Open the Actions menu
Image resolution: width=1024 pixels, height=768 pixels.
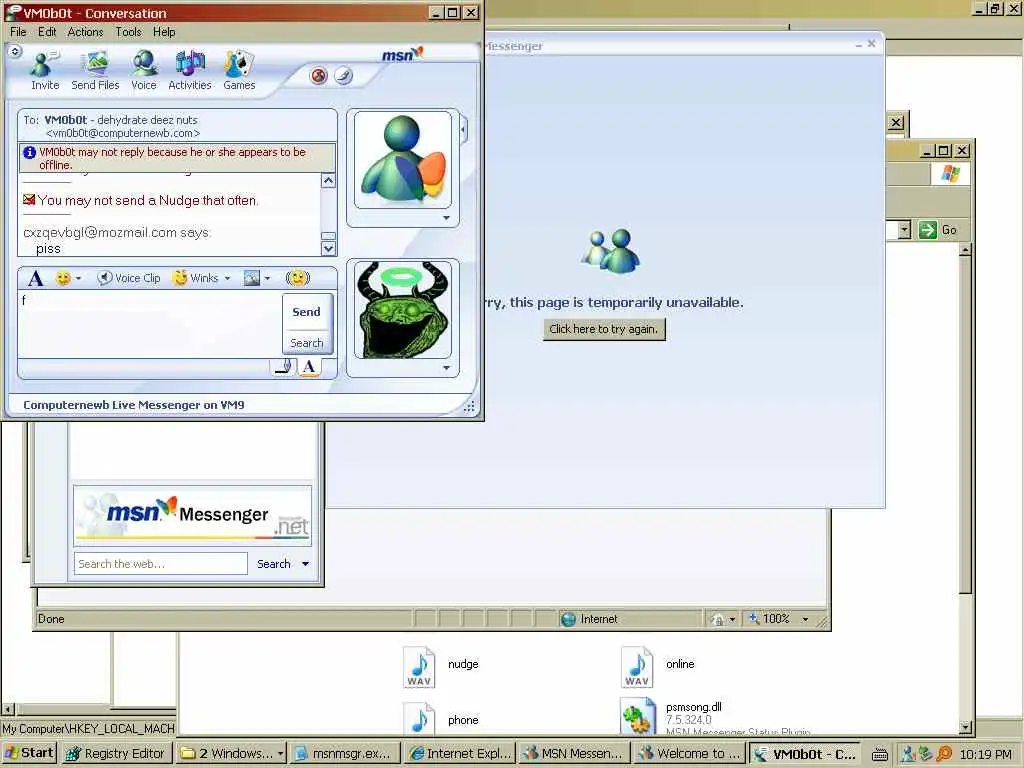86,32
